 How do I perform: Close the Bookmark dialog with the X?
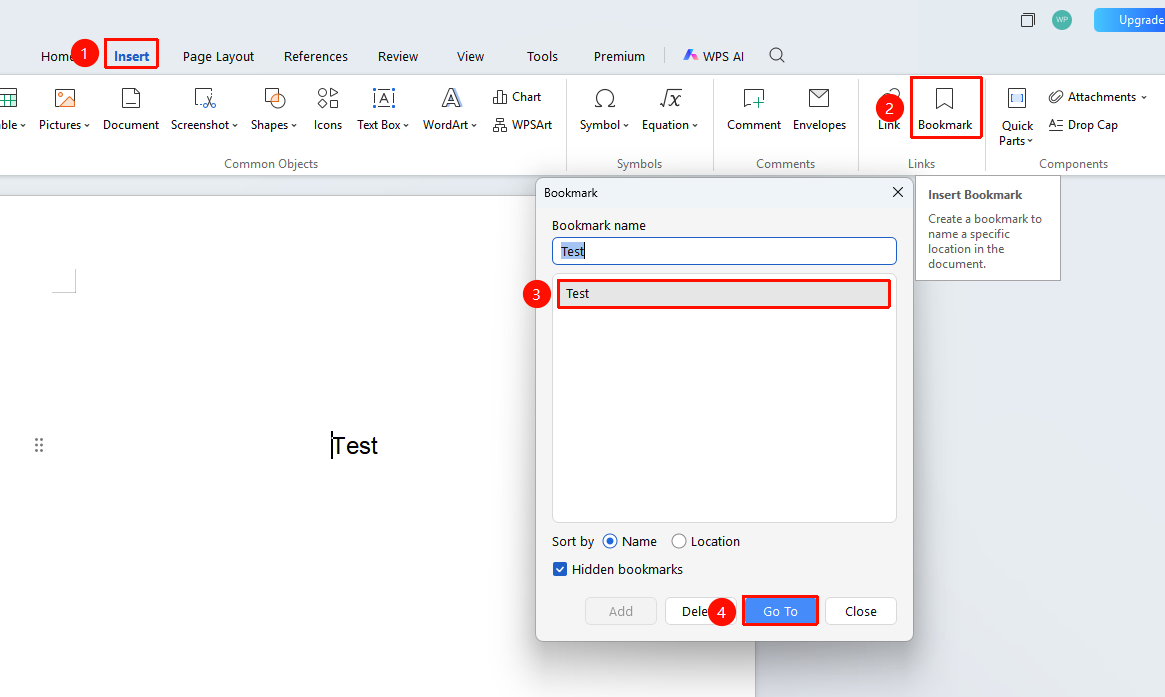pos(898,192)
